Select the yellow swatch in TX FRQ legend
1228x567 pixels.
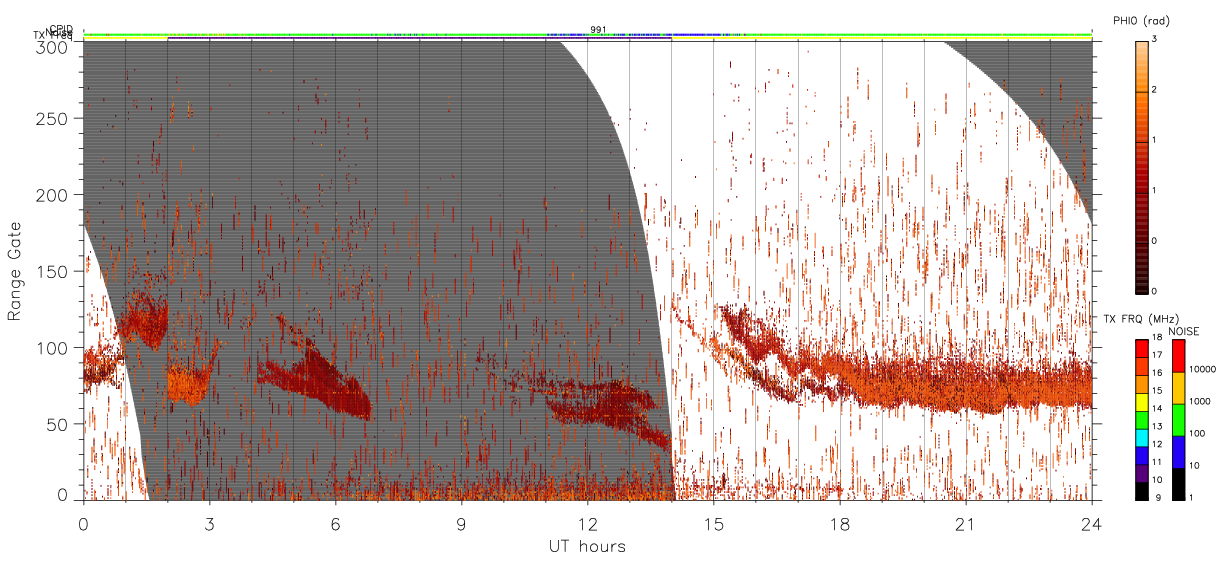point(1142,402)
